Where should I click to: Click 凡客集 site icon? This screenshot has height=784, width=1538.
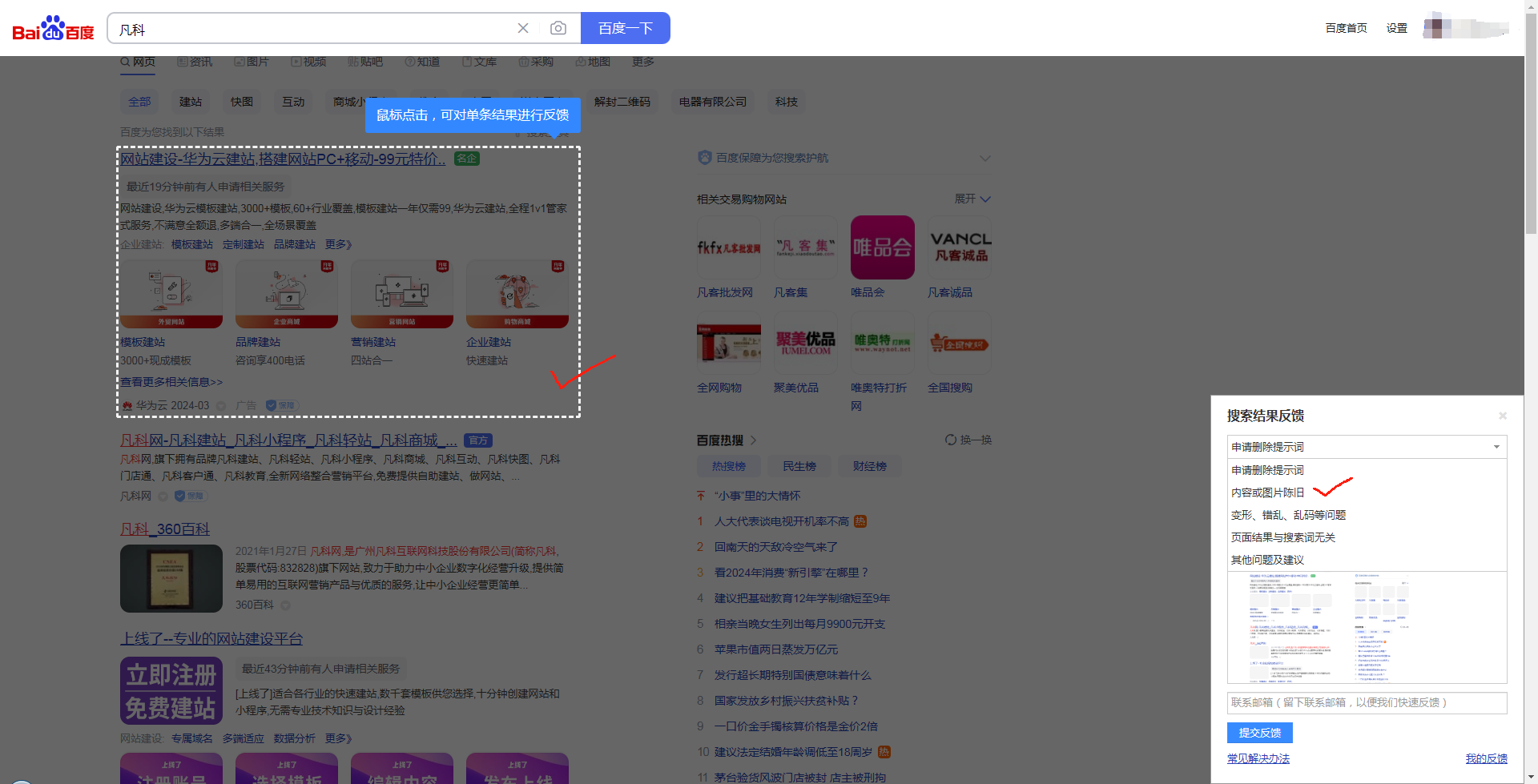pyautogui.click(x=806, y=247)
